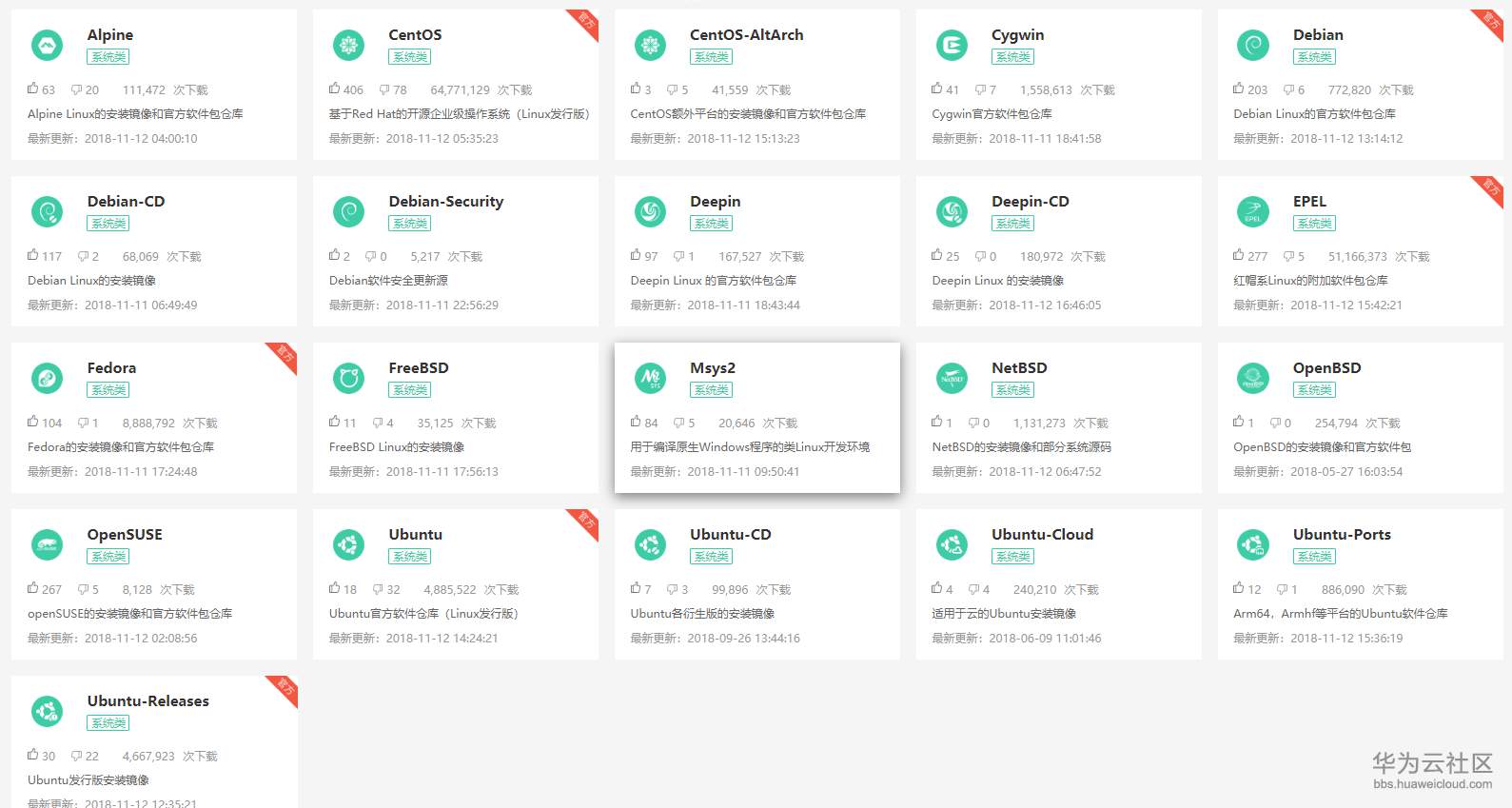The height and width of the screenshot is (808, 1512).
Task: Click the Ubuntu-Cloud logo icon
Action: pyautogui.click(x=952, y=544)
